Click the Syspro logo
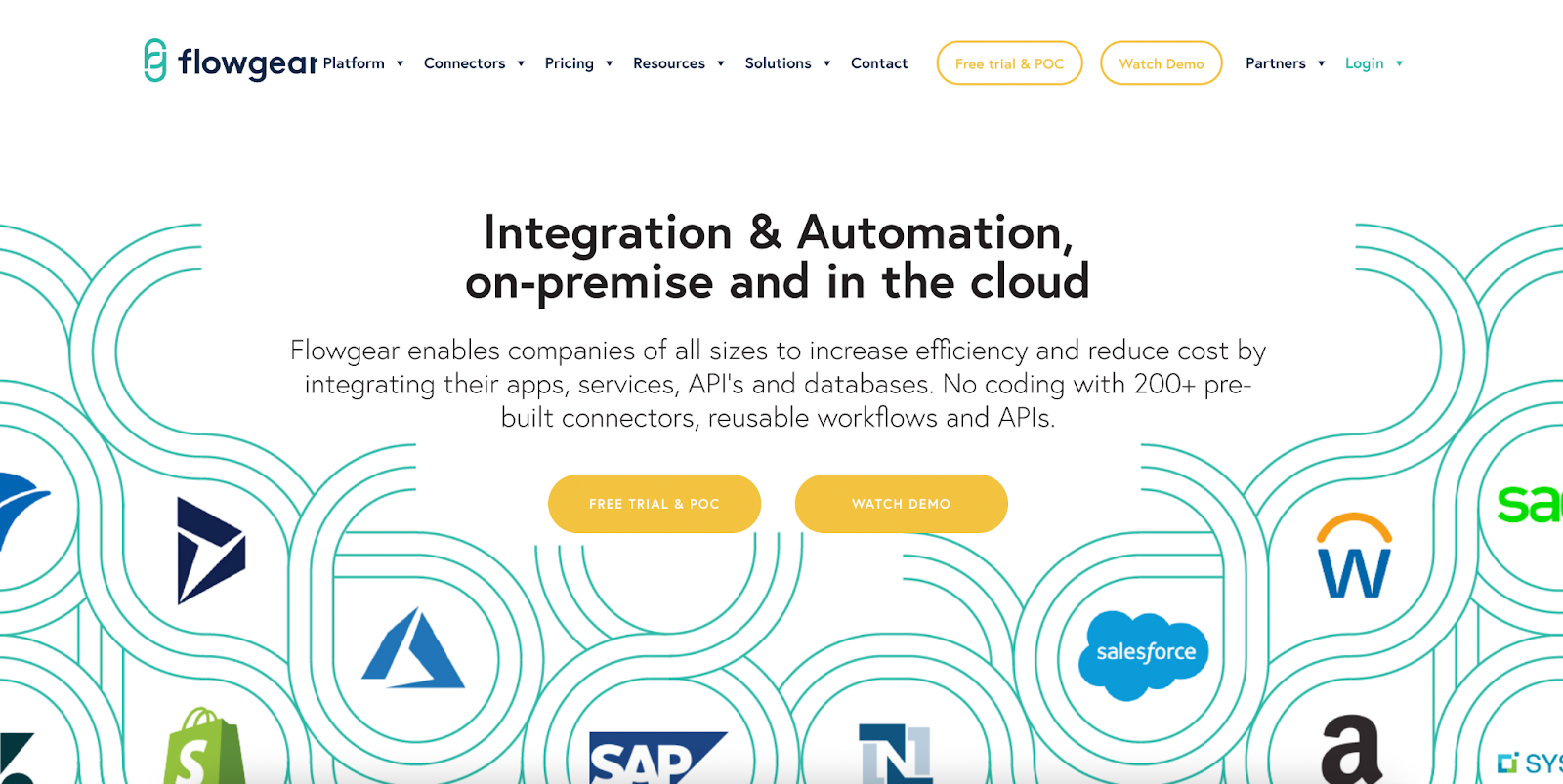This screenshot has height=784, width=1563. point(1530,763)
